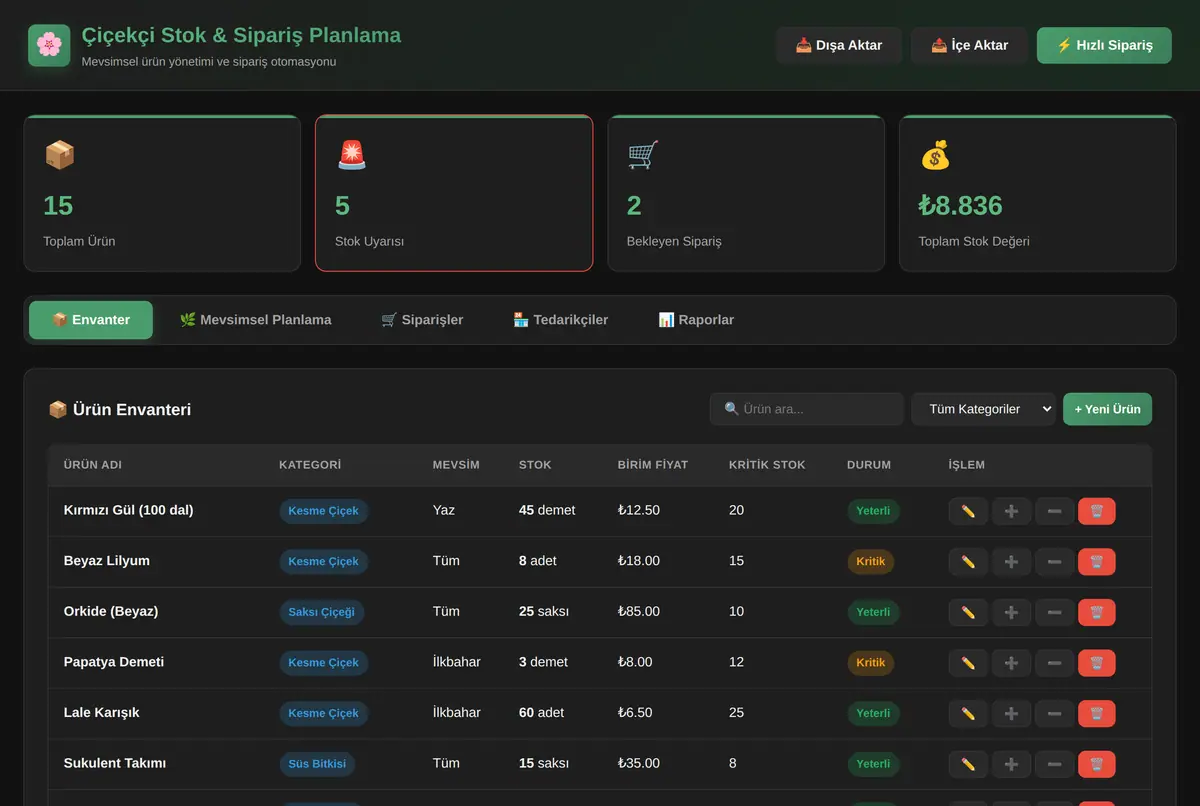
Task: Edit the Lale Karışık product
Action: click(x=968, y=713)
